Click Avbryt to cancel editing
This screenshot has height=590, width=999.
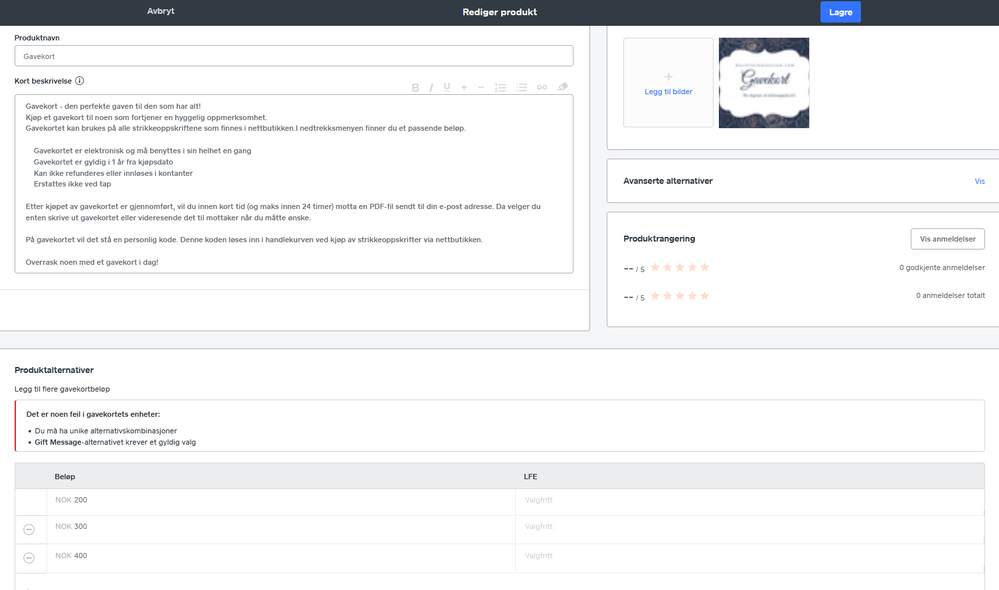click(x=161, y=12)
